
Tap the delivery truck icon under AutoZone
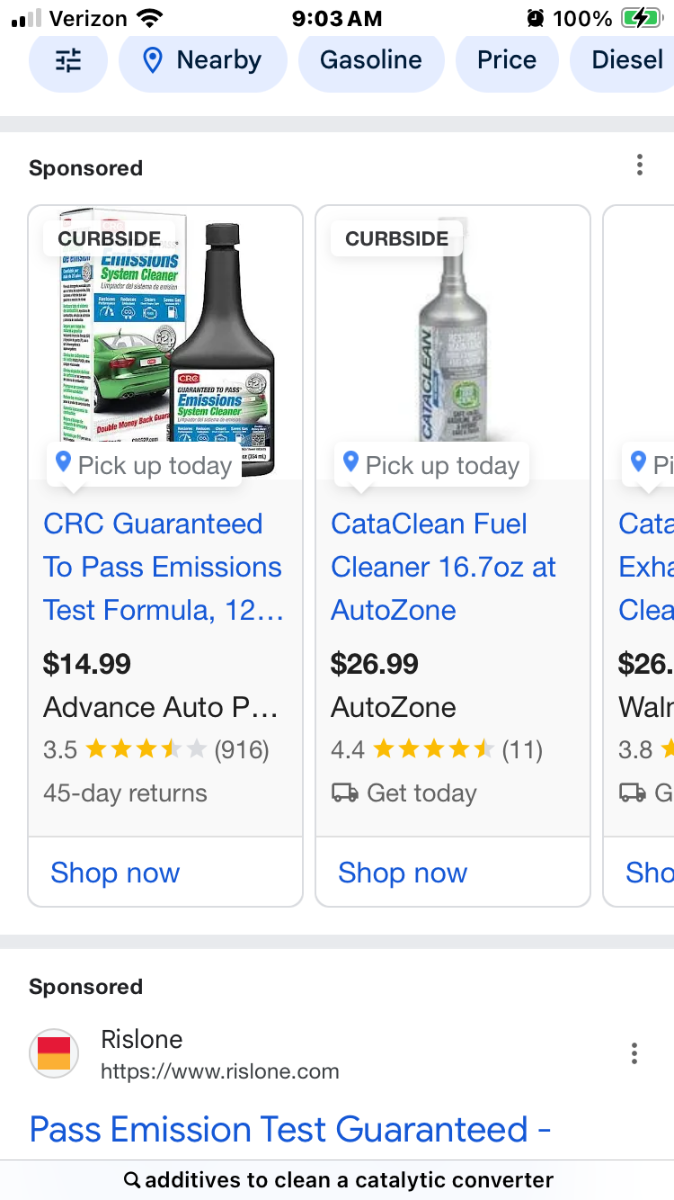344,793
